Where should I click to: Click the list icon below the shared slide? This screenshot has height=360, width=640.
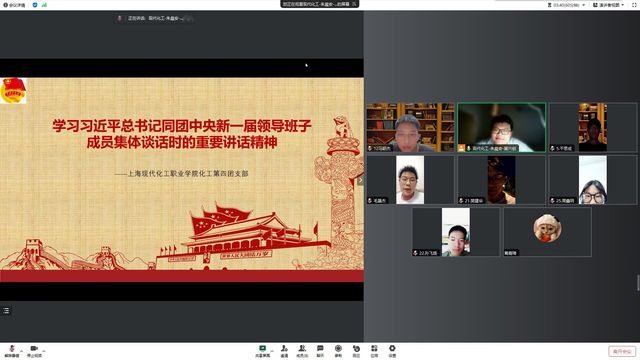6,311
